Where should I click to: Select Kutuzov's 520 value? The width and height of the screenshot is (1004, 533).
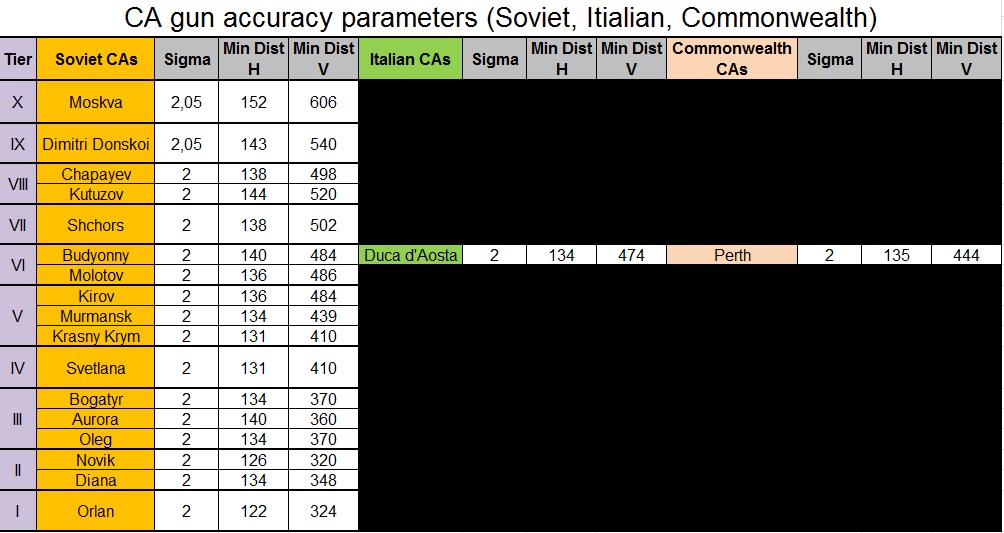pyautogui.click(x=323, y=193)
